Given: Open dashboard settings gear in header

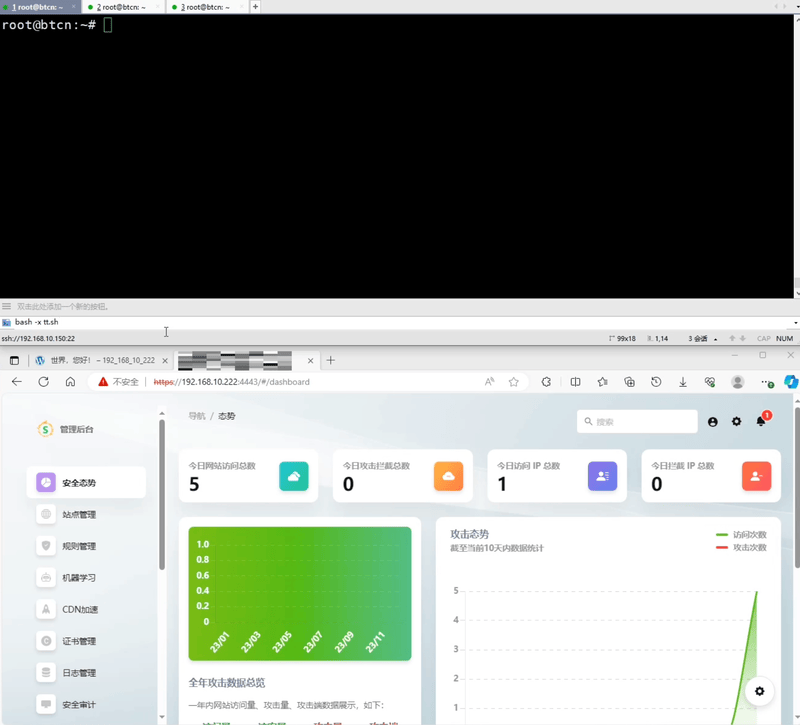Looking at the screenshot, I should click(x=736, y=421).
